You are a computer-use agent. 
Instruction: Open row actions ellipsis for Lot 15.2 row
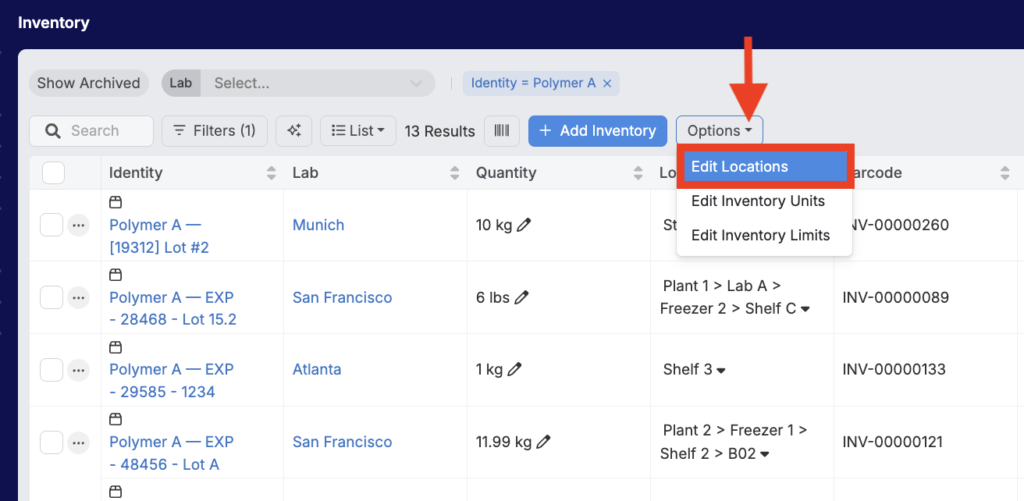(78, 298)
